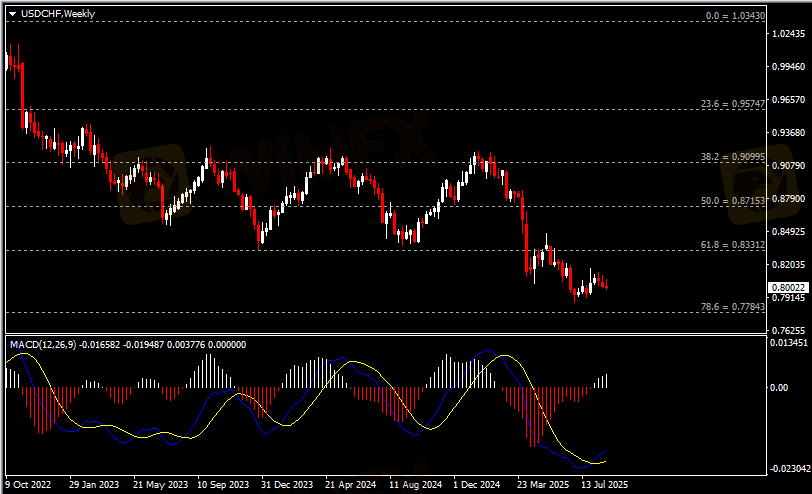Click price scale value 0.79145
The width and height of the screenshot is (812, 494).
point(788,298)
